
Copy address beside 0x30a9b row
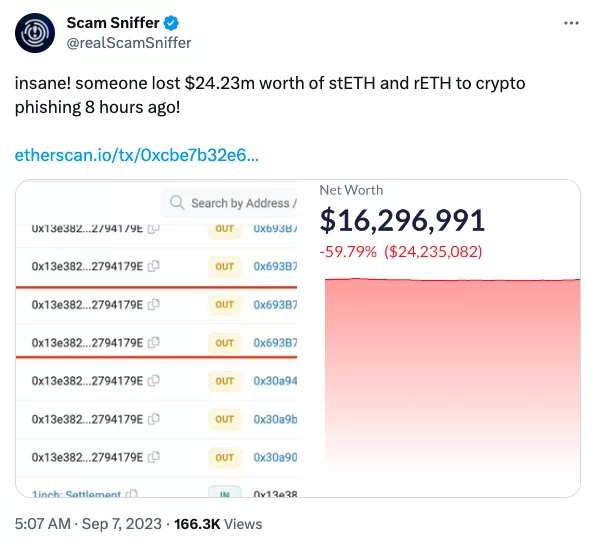tap(154, 419)
